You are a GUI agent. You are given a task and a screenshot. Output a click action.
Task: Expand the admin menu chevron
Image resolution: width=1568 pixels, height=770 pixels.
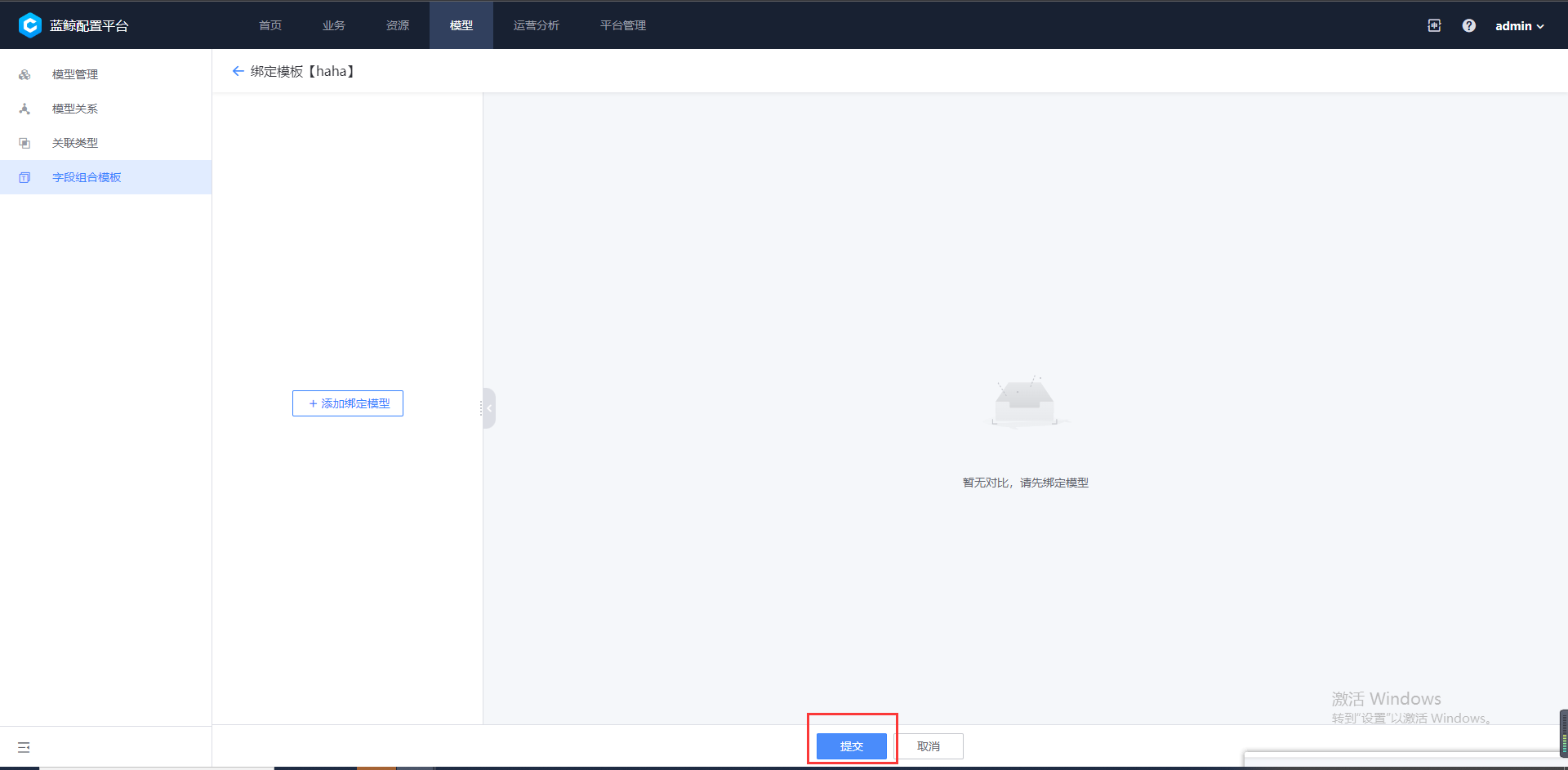[1540, 25]
